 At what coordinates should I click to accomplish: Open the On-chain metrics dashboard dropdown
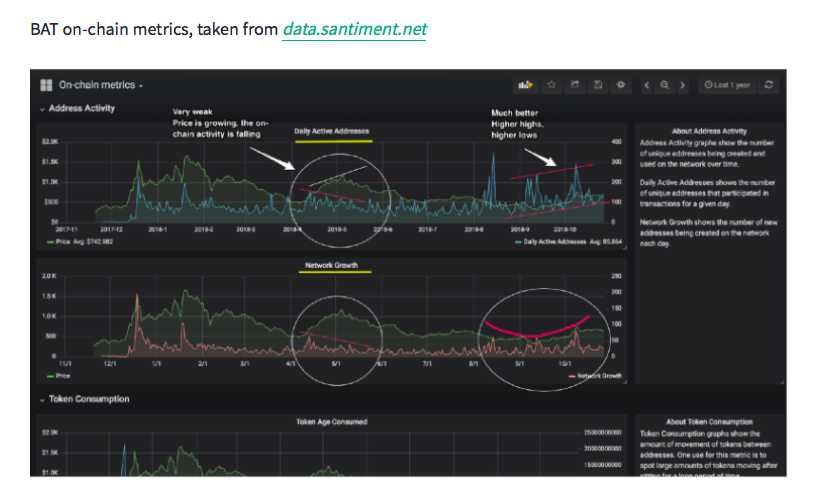point(101,86)
